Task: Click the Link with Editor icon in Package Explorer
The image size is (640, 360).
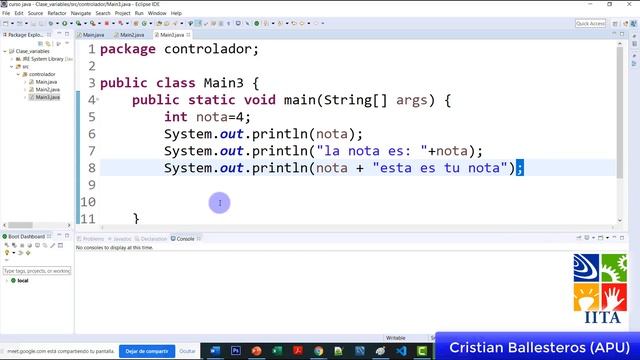Action: point(48,43)
